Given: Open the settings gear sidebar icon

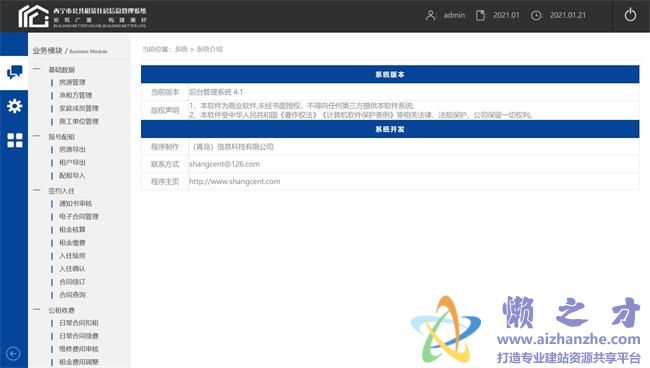Looking at the screenshot, I should coord(15,106).
